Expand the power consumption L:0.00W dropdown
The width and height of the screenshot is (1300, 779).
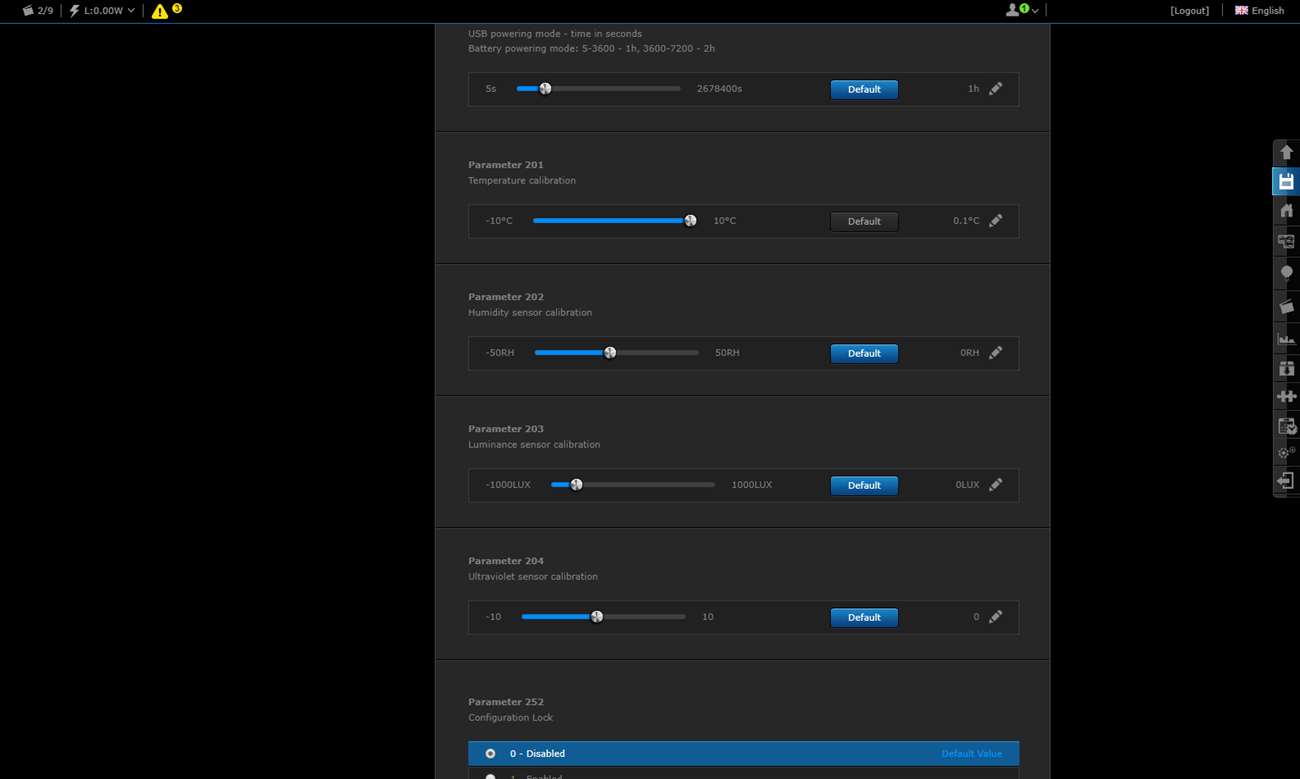pyautogui.click(x=102, y=11)
